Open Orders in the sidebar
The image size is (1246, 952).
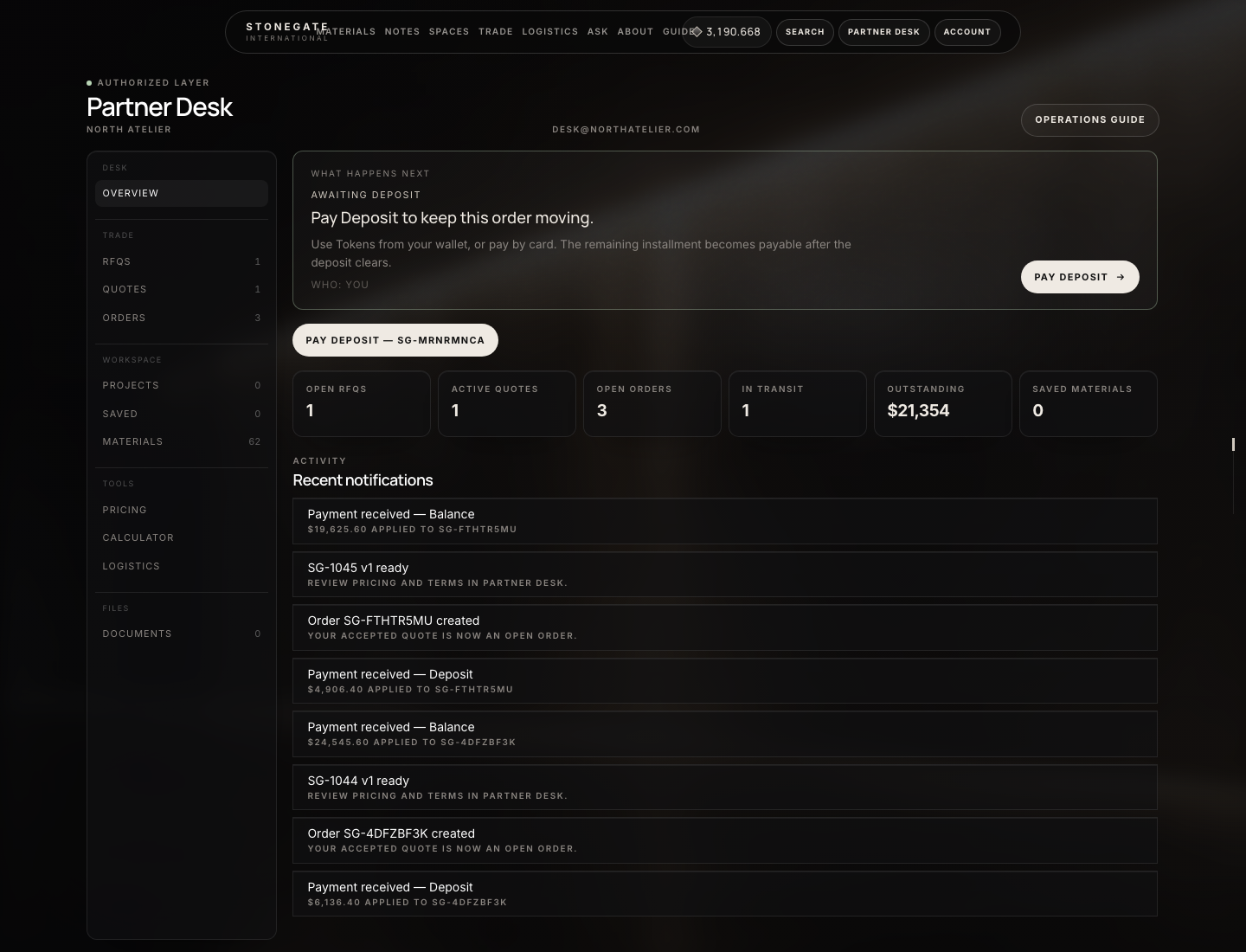[182, 318]
